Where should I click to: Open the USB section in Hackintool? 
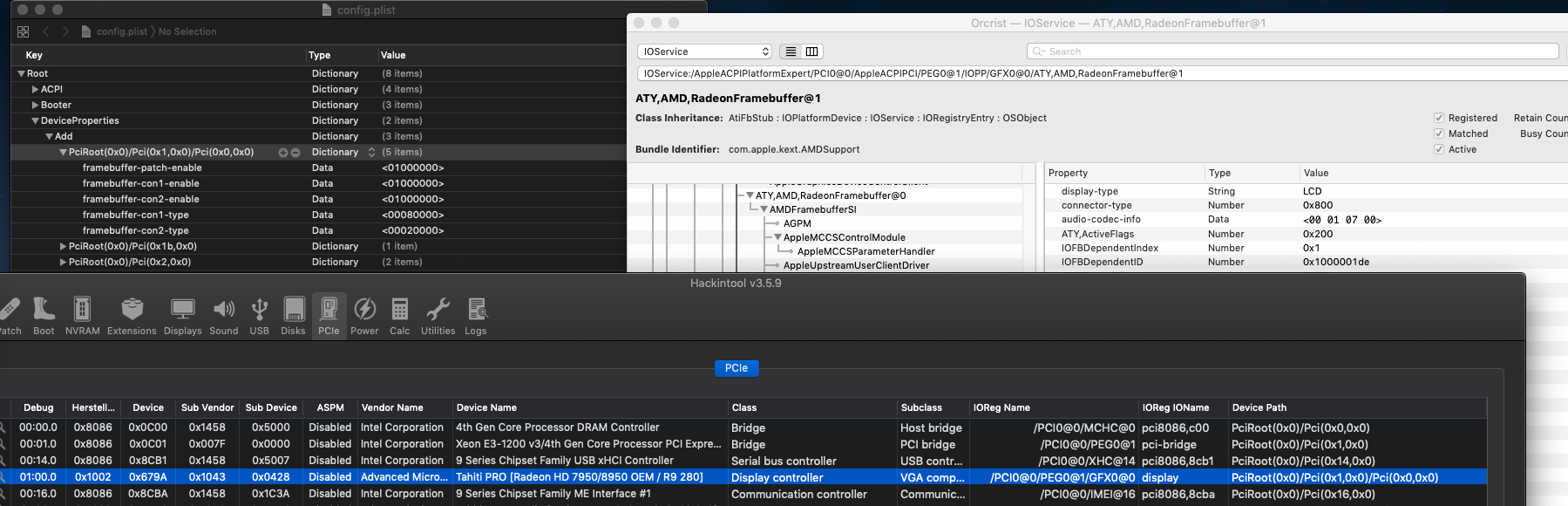coord(259,315)
